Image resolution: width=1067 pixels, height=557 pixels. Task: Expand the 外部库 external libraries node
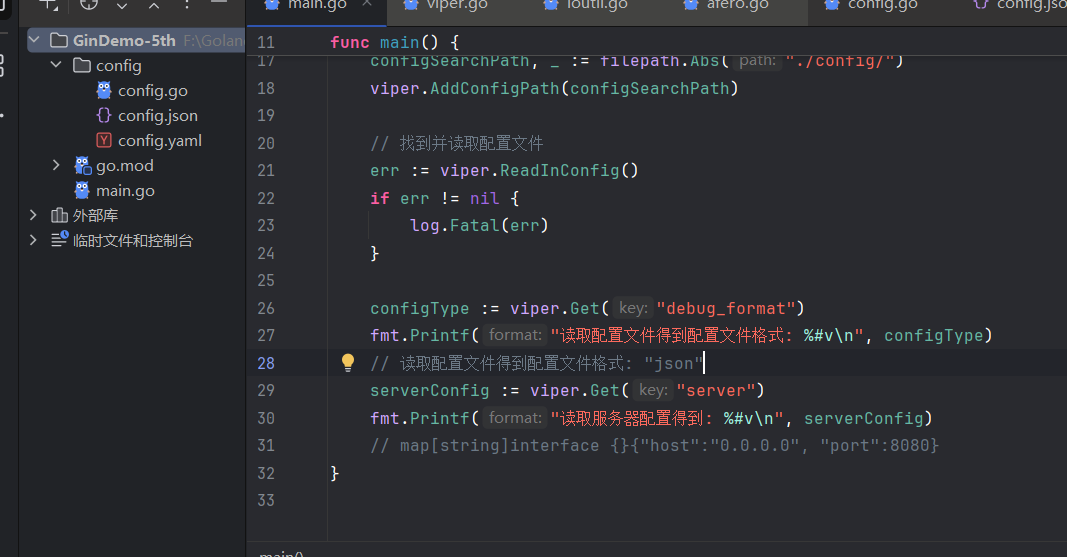tap(34, 215)
